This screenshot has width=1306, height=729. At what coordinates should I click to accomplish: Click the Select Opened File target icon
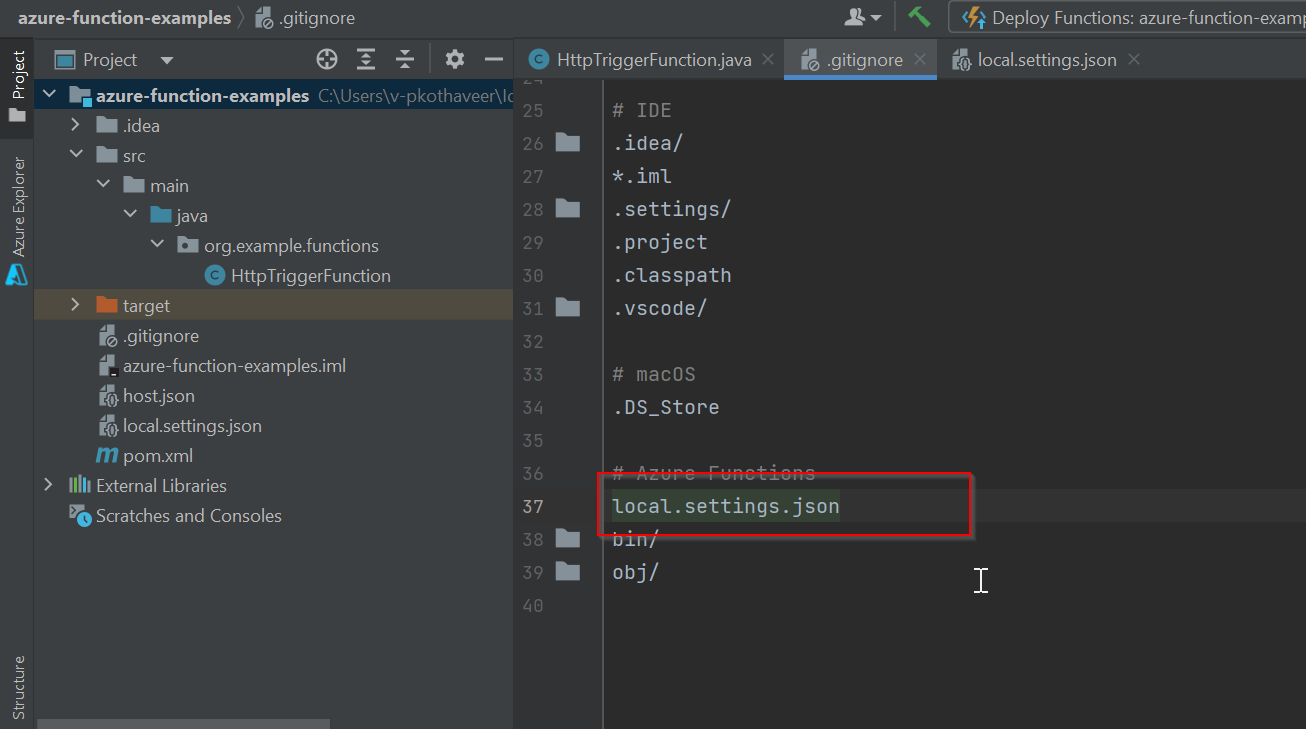(x=327, y=60)
